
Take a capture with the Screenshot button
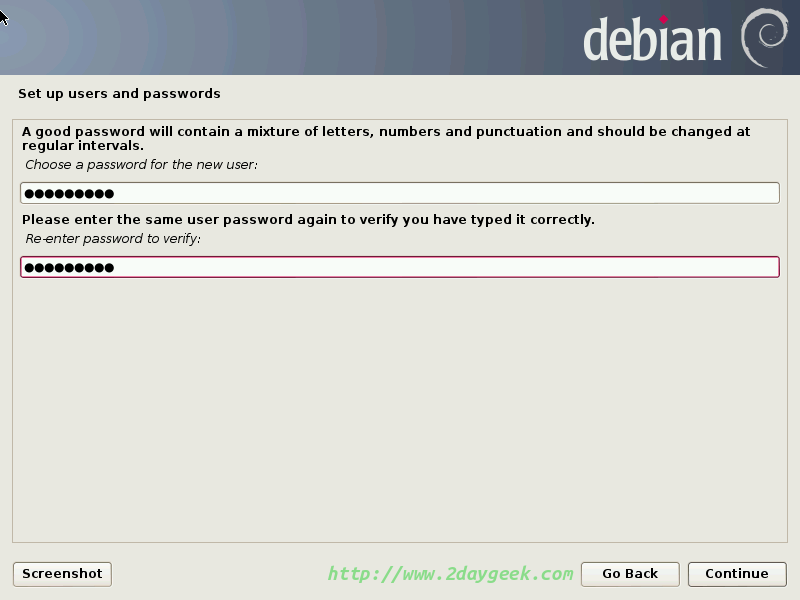pos(62,574)
